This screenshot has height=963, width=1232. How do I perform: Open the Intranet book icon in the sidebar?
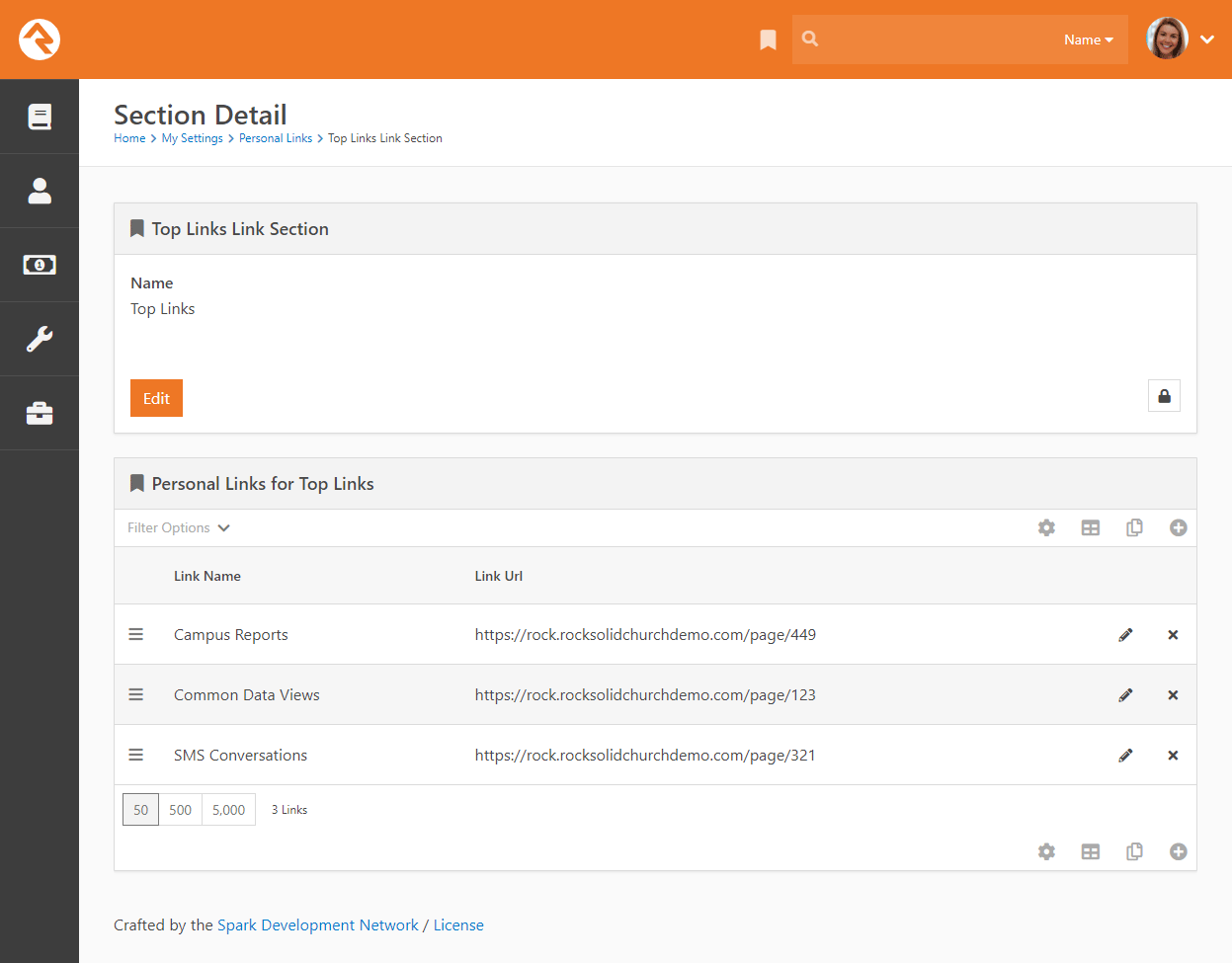(x=40, y=117)
